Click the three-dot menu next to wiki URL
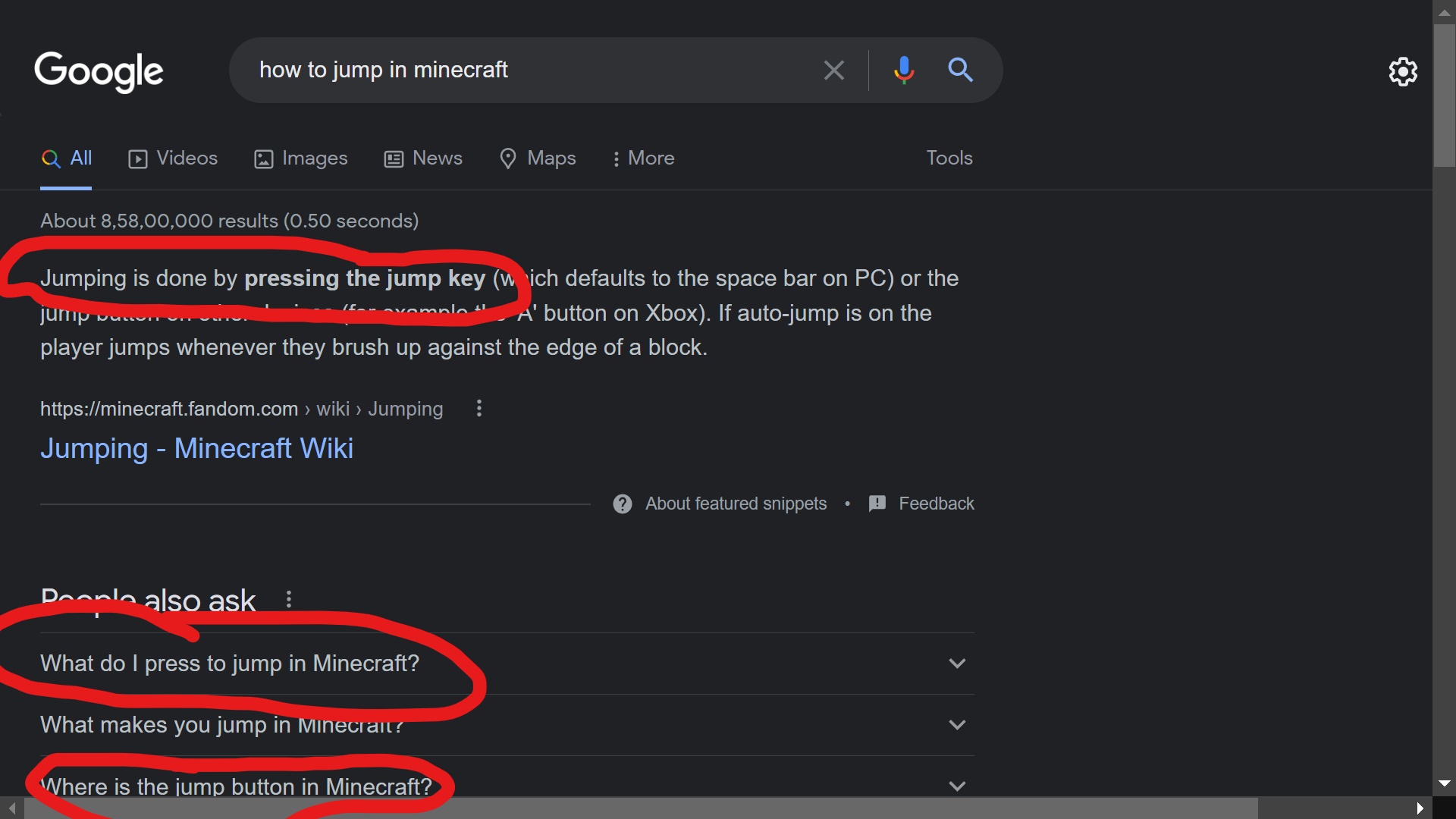The image size is (1456, 819). (x=479, y=408)
